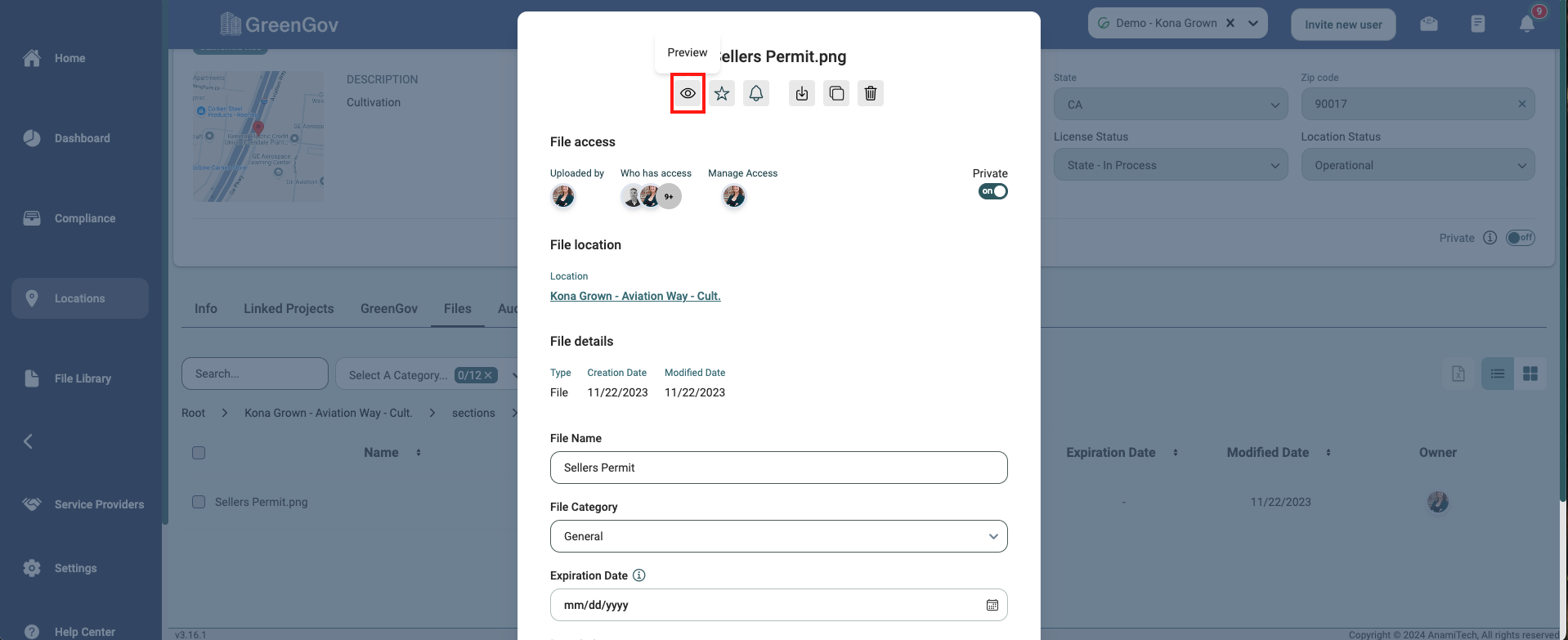Toggle the file Private switch off
The image size is (1568, 640).
(x=993, y=191)
